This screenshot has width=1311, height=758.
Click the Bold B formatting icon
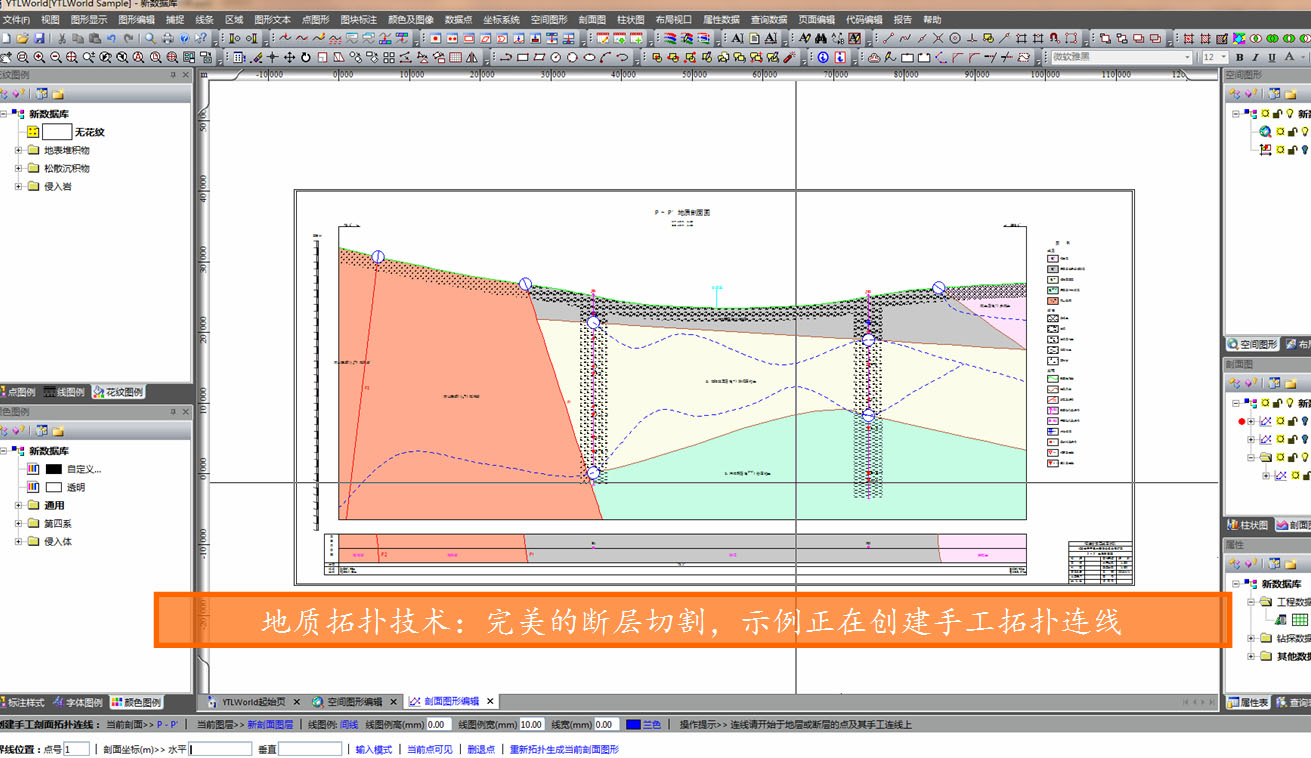(1239, 57)
